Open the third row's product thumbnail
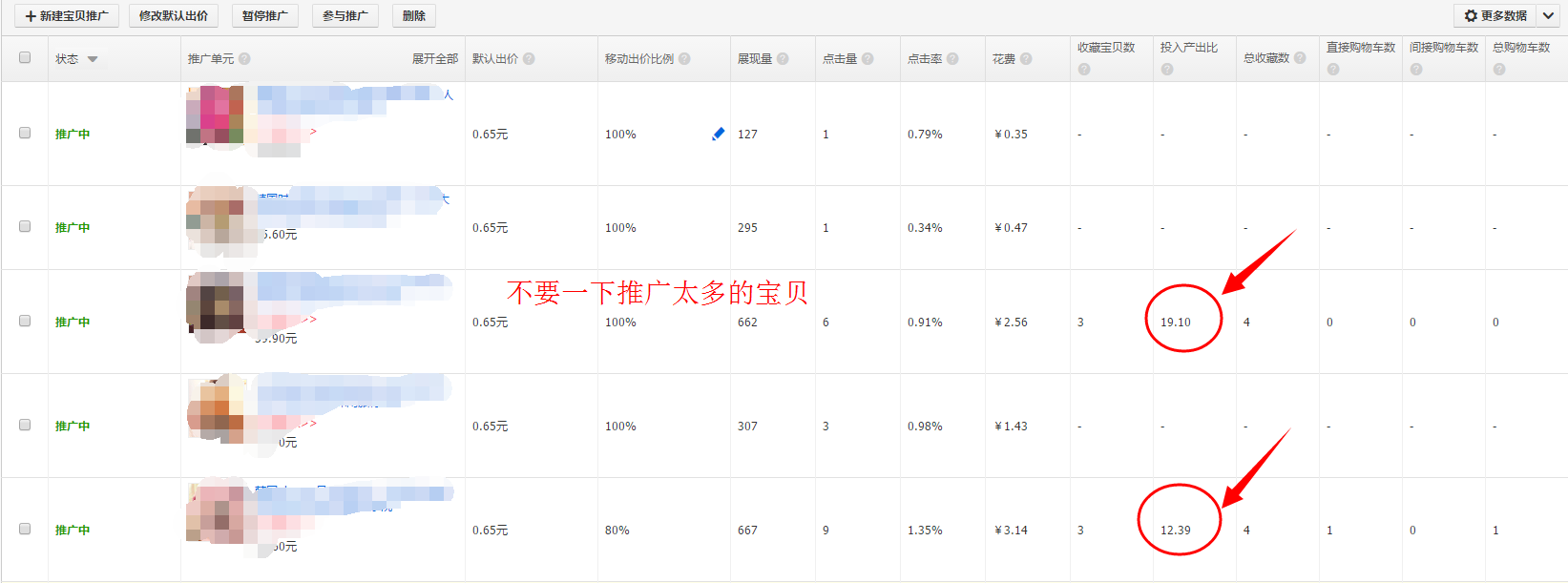 click(x=215, y=305)
